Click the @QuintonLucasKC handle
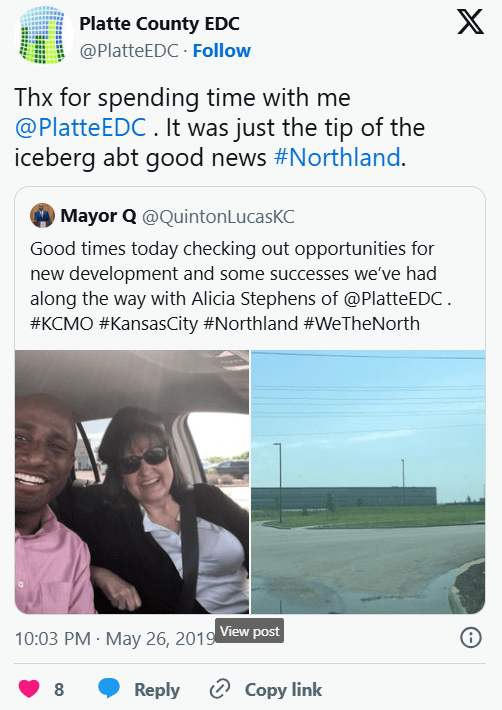Screen dimensions: 502x710 pos(218,216)
